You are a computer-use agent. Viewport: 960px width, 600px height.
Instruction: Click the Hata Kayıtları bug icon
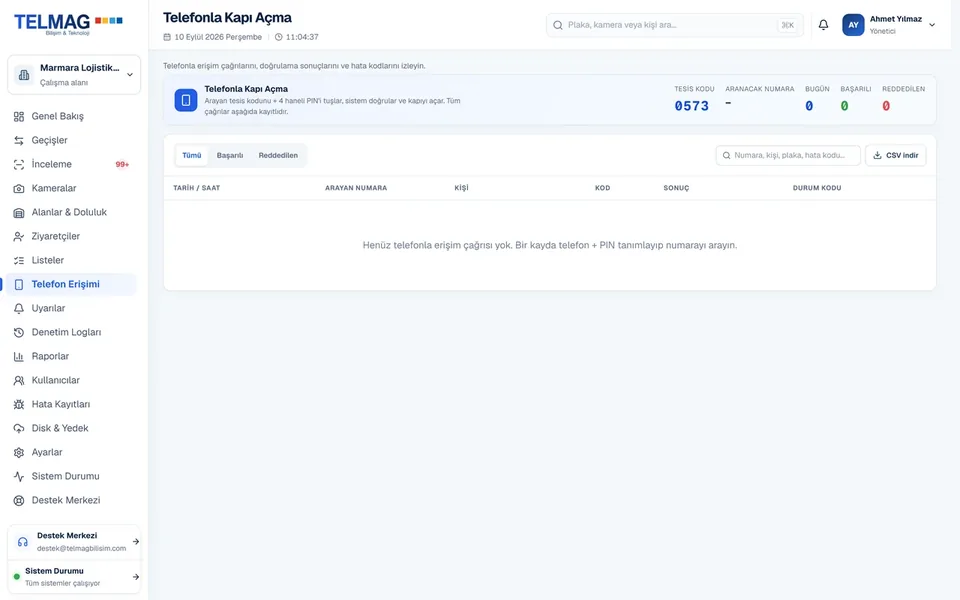(19, 405)
